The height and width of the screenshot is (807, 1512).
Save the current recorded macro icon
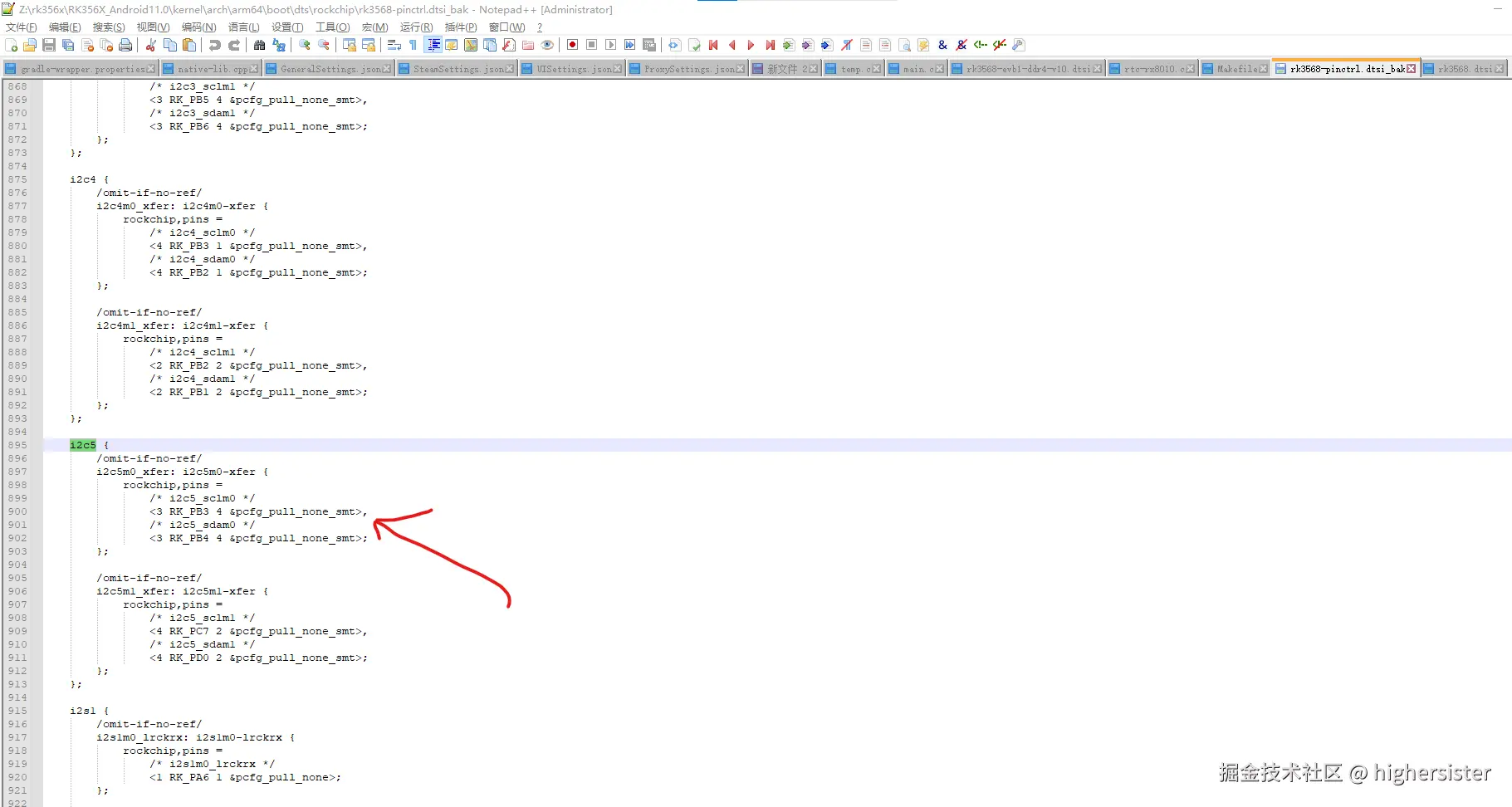coord(649,45)
